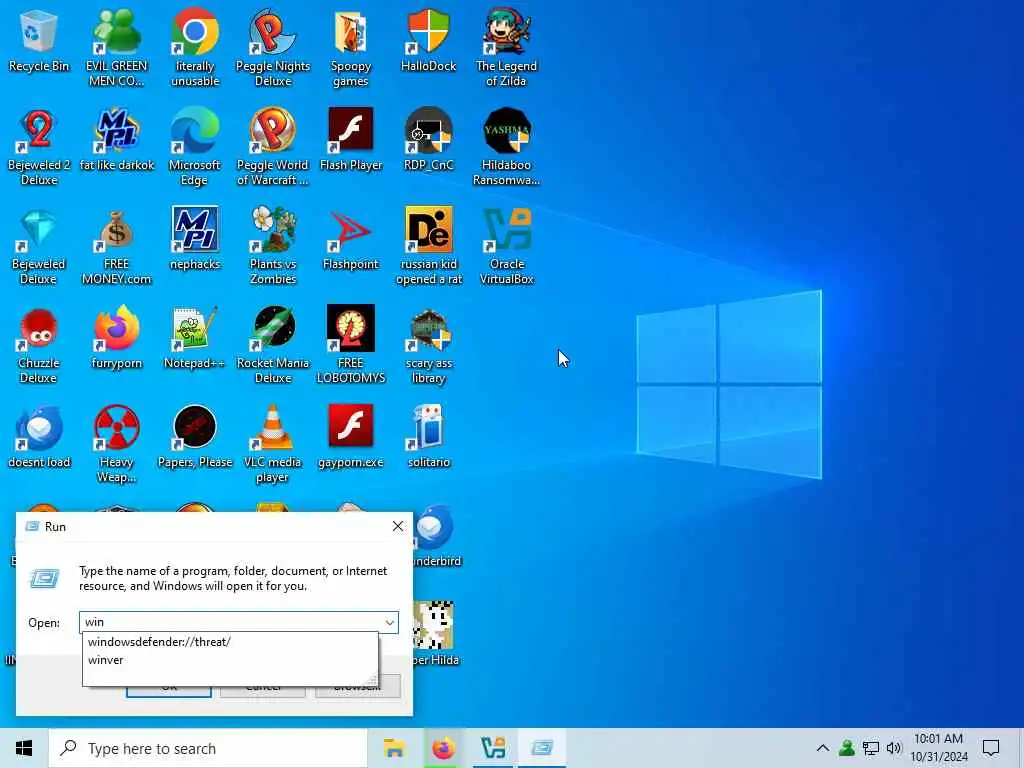
Task: Select Bejeweled 2 Deluxe icon
Action: (39, 147)
